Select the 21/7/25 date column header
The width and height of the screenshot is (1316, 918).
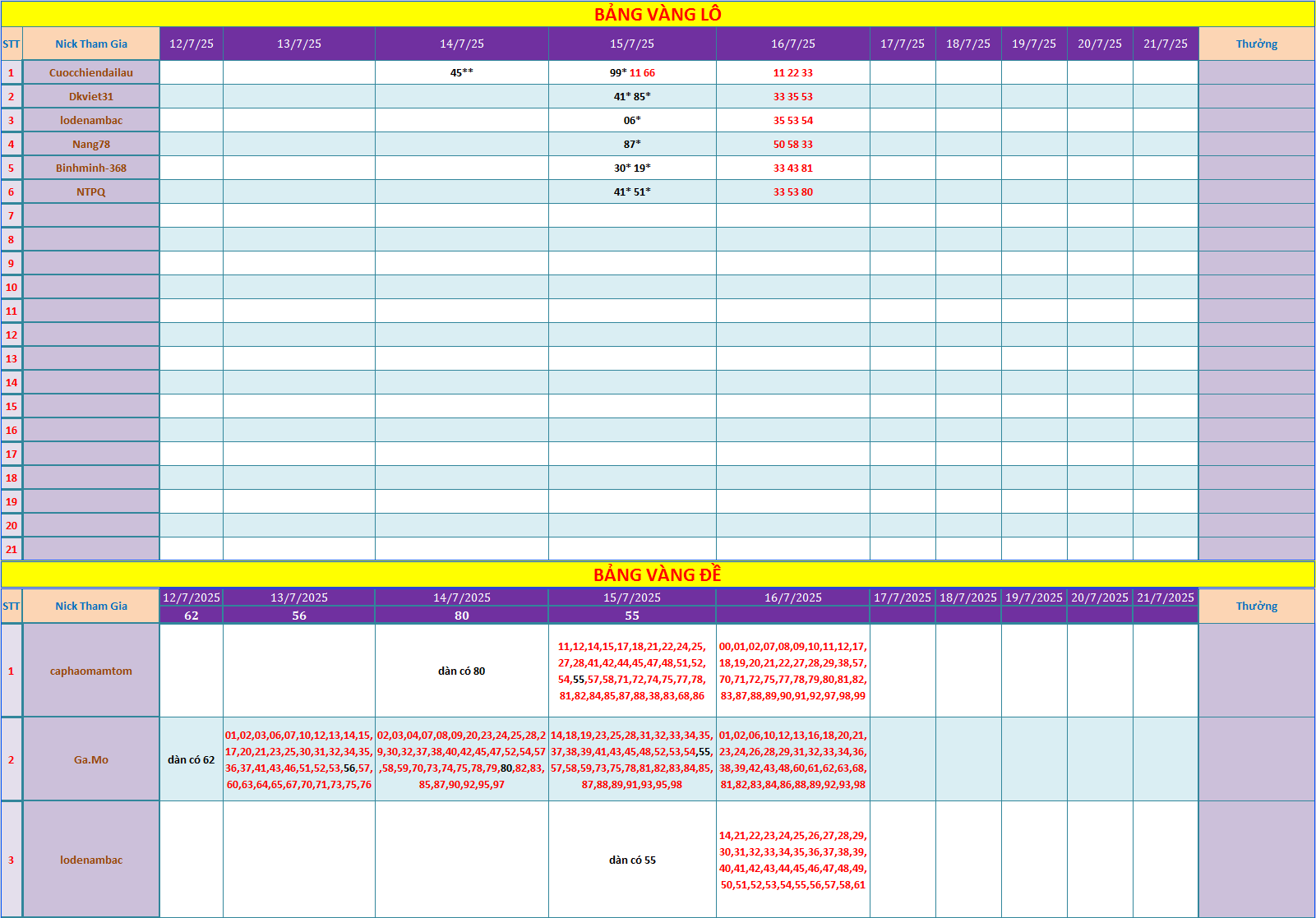coord(1166,44)
